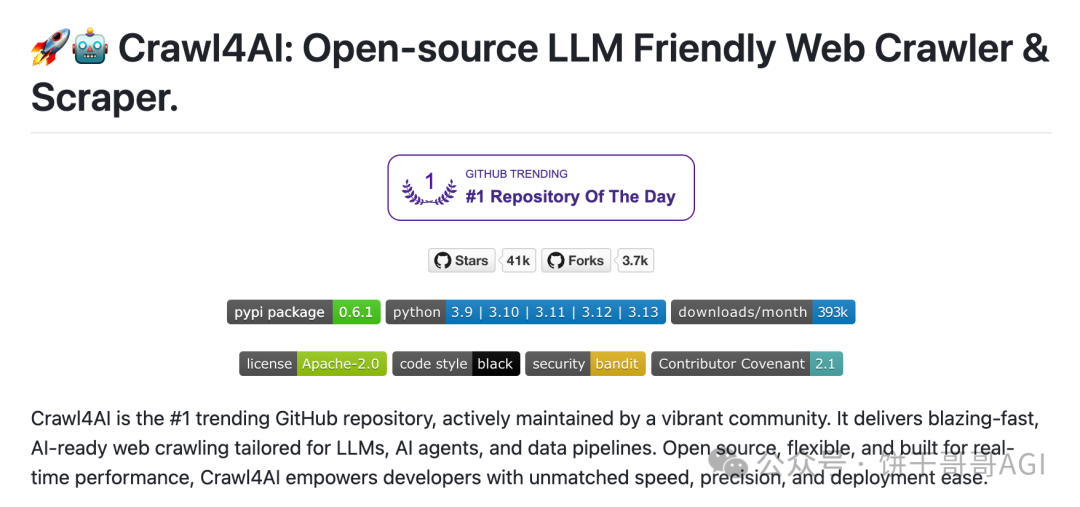Click the #1 Repository Of The Day text
The width and height of the screenshot is (1080, 507).
570,197
